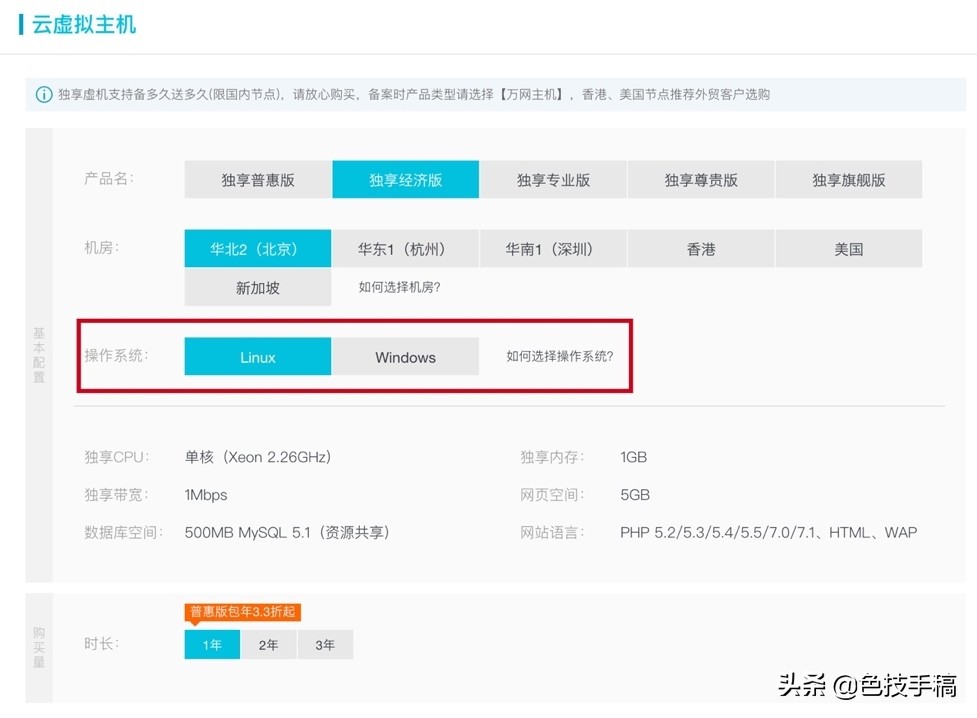Select 华南1（深圳）datacenter
Screen dimensions: 977x718
point(553,249)
